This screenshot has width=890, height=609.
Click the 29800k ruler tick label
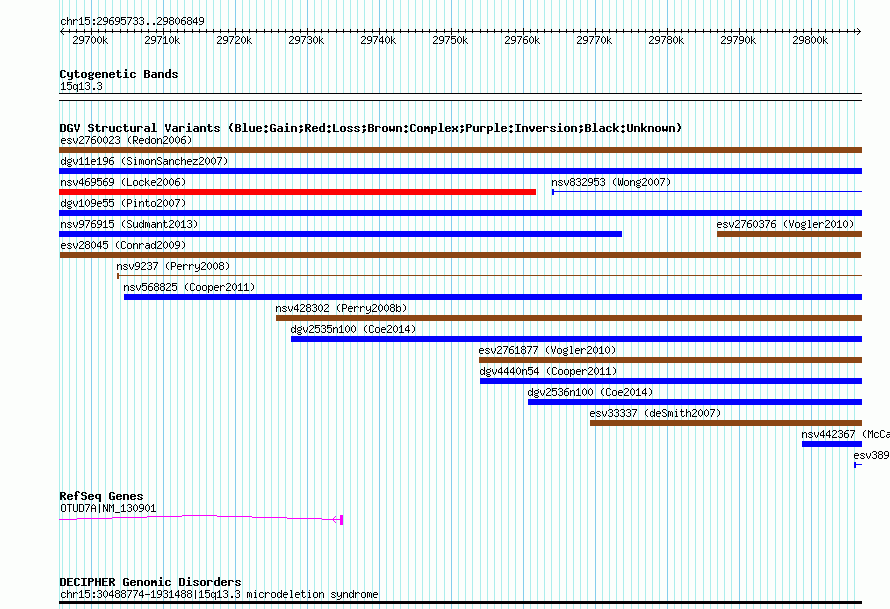[810, 40]
